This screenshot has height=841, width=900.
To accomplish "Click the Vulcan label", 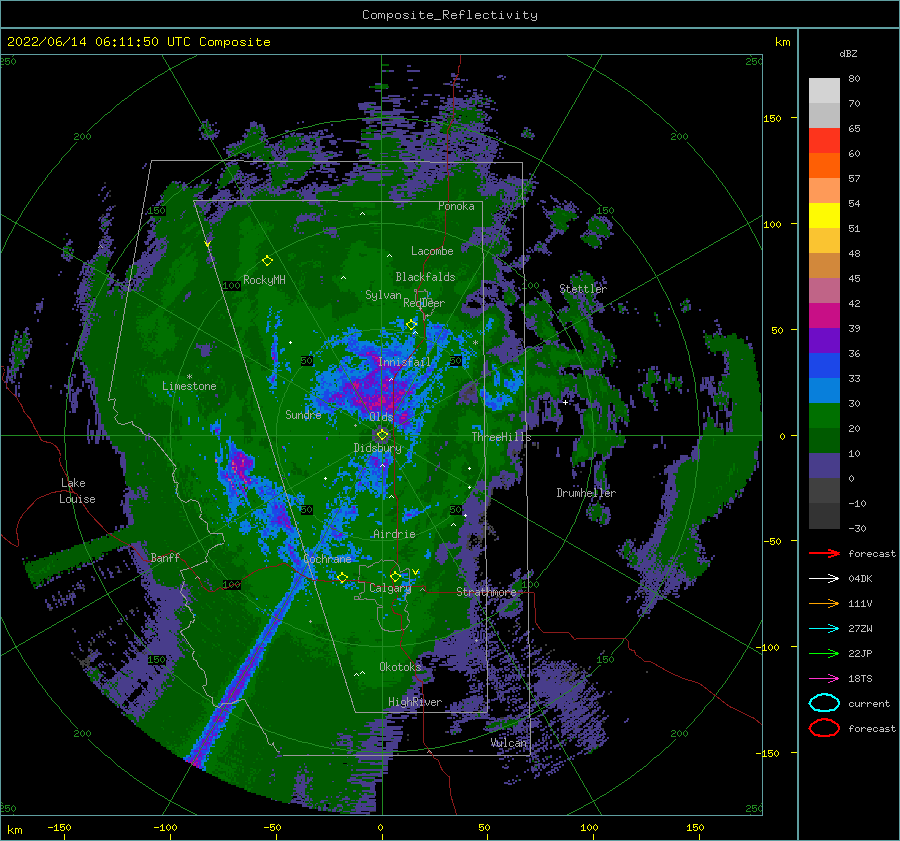I will click(x=509, y=743).
